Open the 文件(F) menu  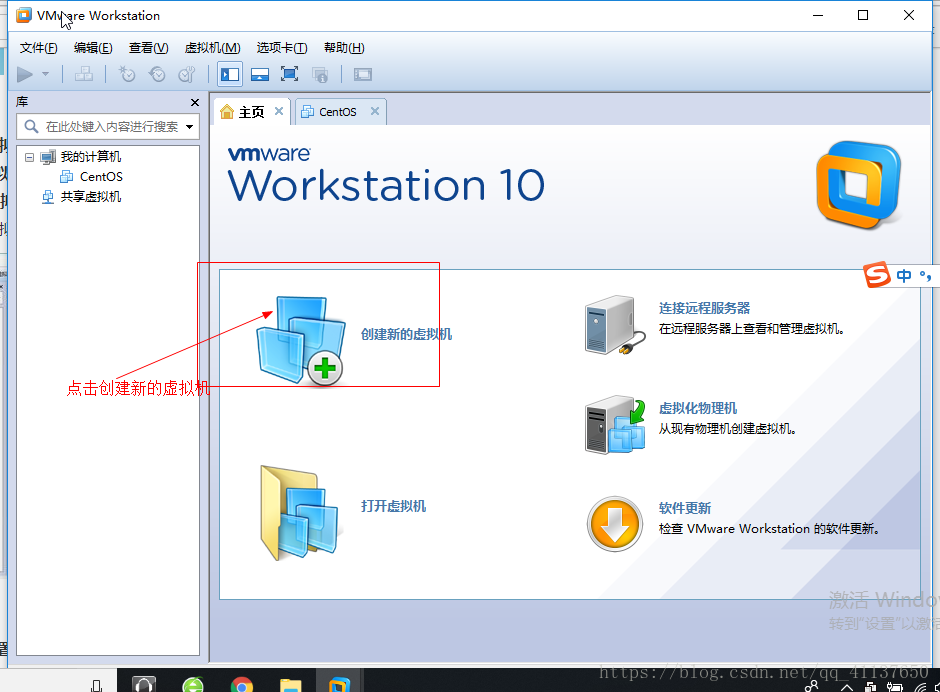[38, 48]
